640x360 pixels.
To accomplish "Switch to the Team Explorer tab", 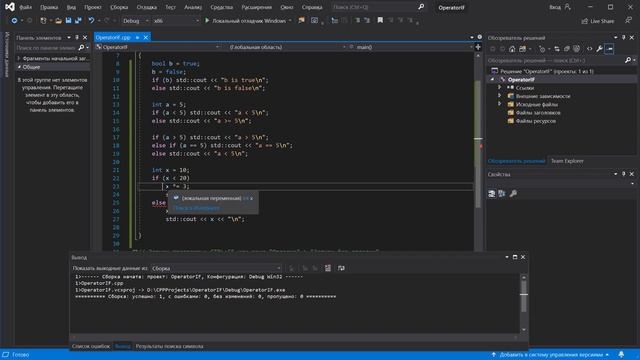I will pyautogui.click(x=567, y=161).
